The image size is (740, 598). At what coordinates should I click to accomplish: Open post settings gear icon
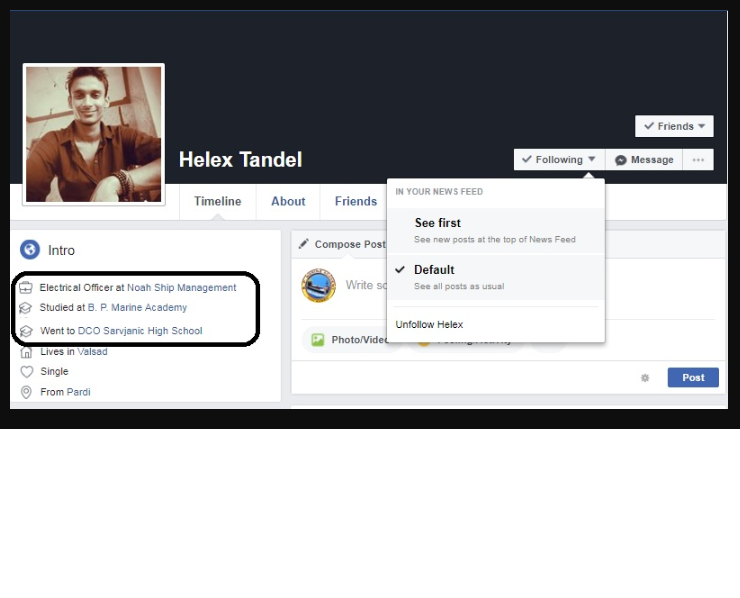[645, 378]
